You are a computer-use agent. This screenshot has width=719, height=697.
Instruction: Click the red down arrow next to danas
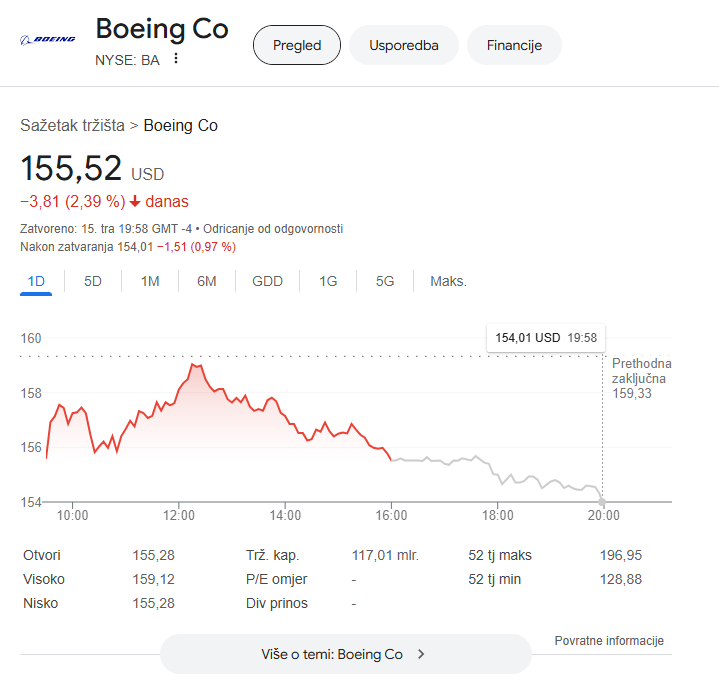tap(135, 201)
